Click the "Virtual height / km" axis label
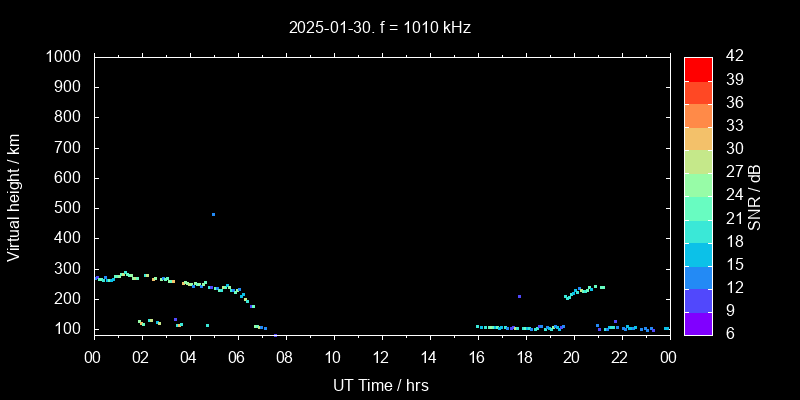The height and width of the screenshot is (400, 800). tap(14, 196)
